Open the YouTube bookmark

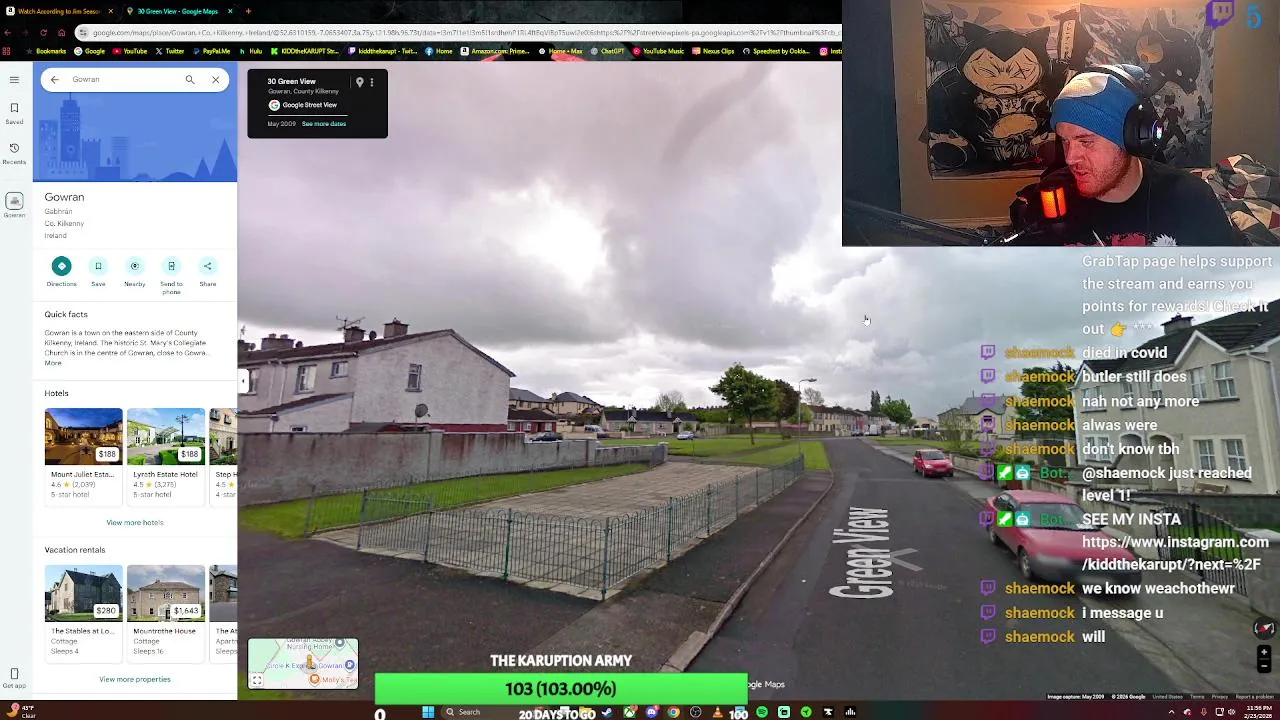click(x=130, y=51)
